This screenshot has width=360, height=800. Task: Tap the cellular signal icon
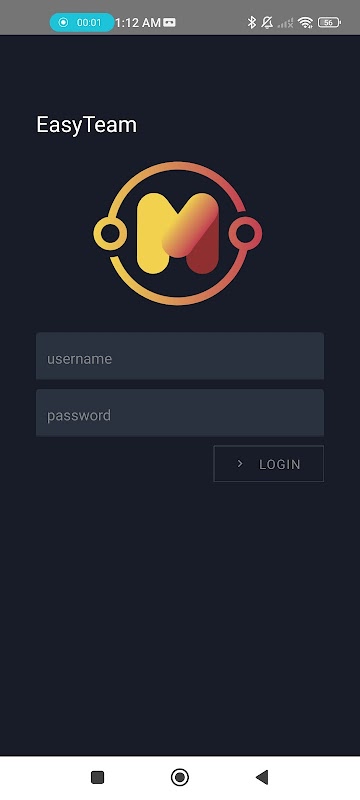[286, 23]
